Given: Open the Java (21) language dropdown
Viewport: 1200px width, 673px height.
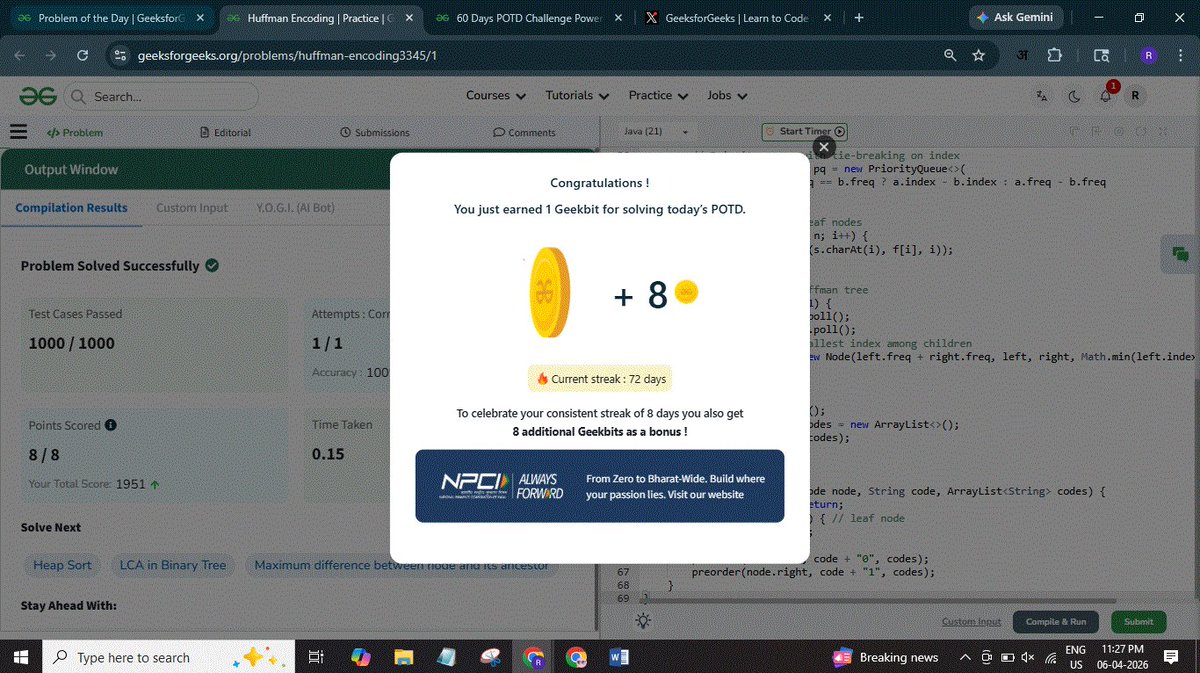Looking at the screenshot, I should point(656,132).
